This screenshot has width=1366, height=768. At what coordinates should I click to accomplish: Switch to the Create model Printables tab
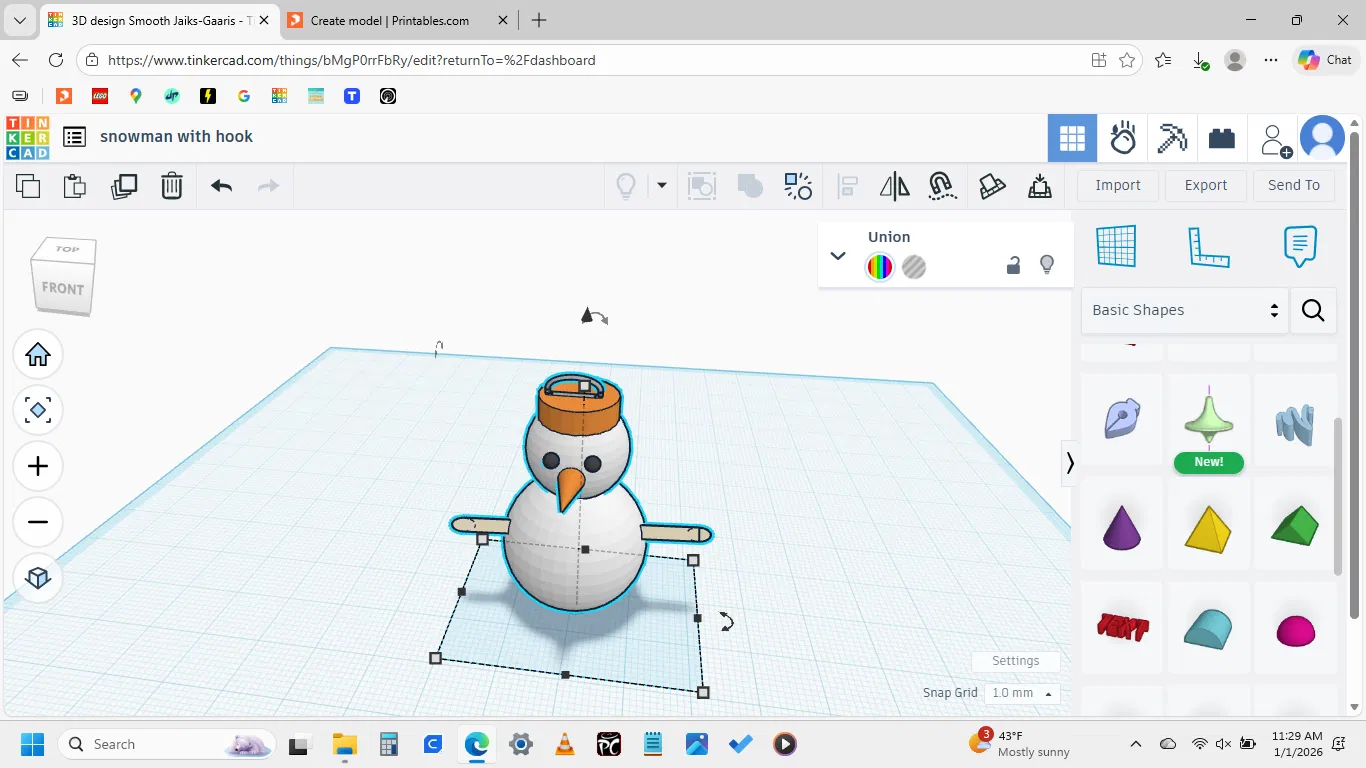pyautogui.click(x=392, y=20)
